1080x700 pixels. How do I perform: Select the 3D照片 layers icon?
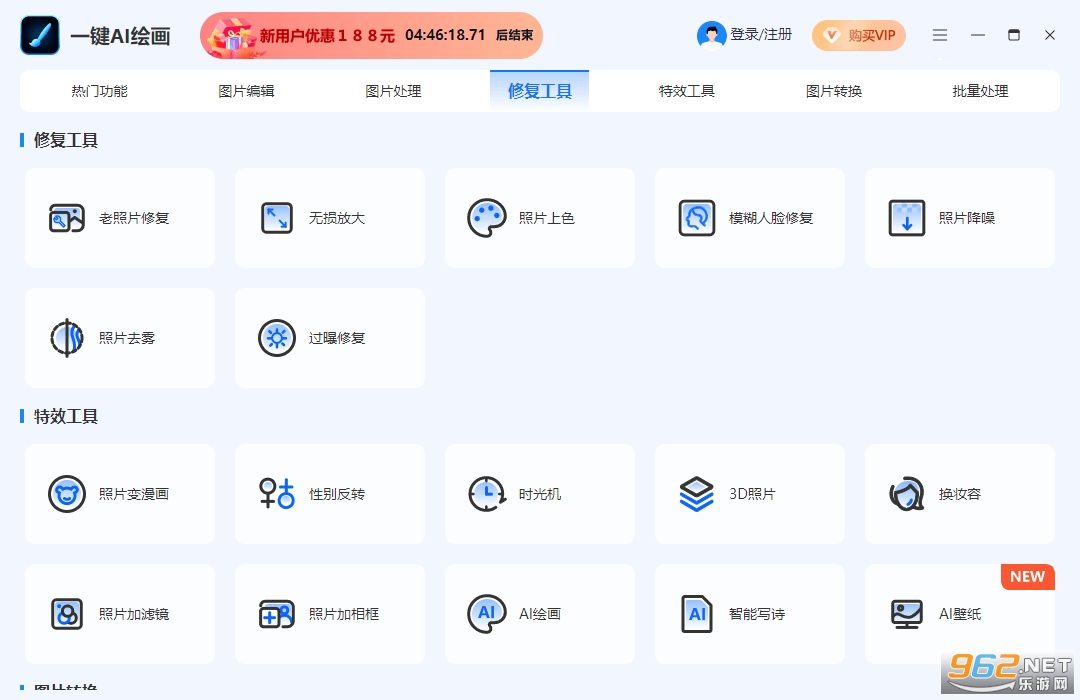697,494
